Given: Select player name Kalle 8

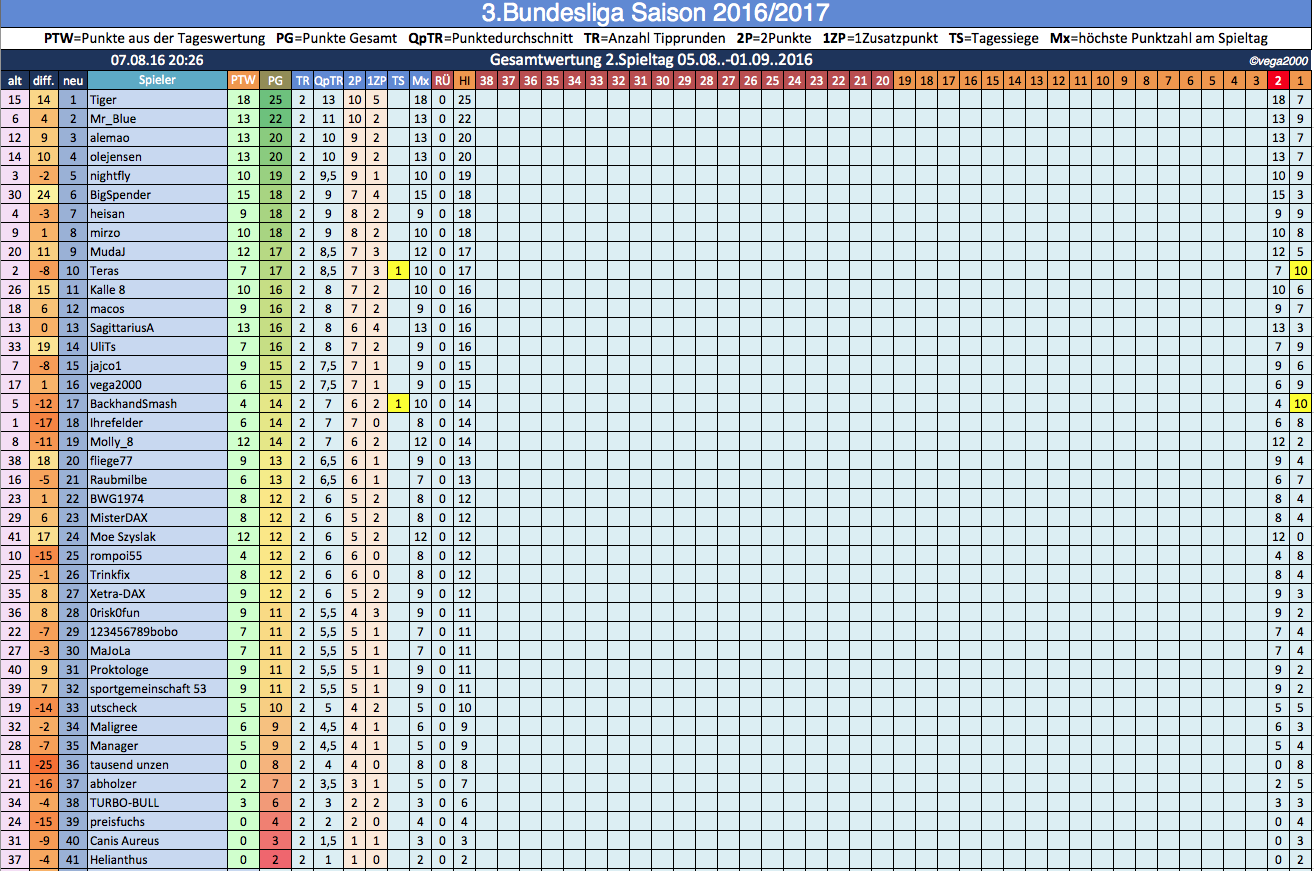Looking at the screenshot, I should pos(108,290).
